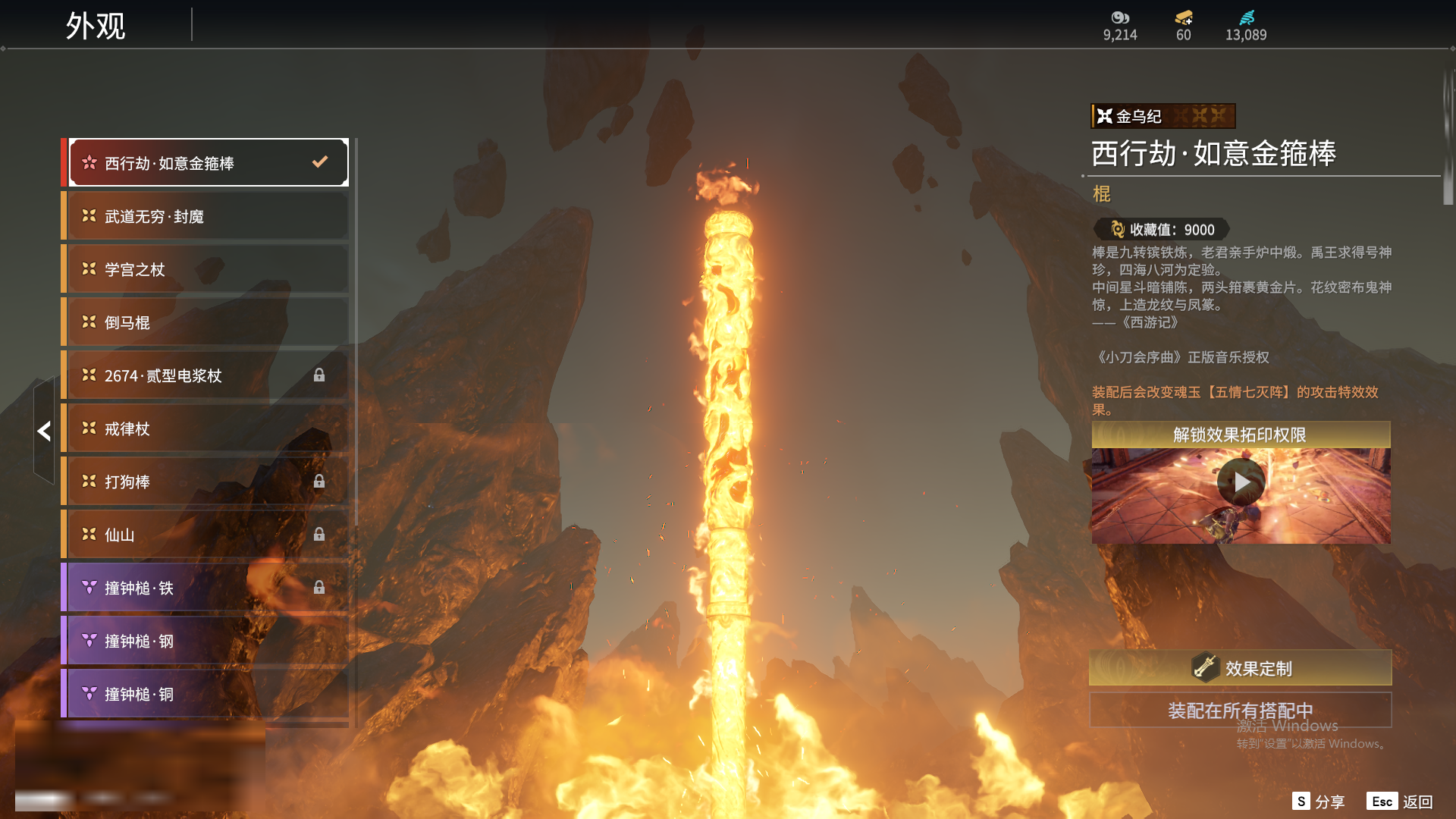Collapse the side panel with left arrow

point(44,431)
